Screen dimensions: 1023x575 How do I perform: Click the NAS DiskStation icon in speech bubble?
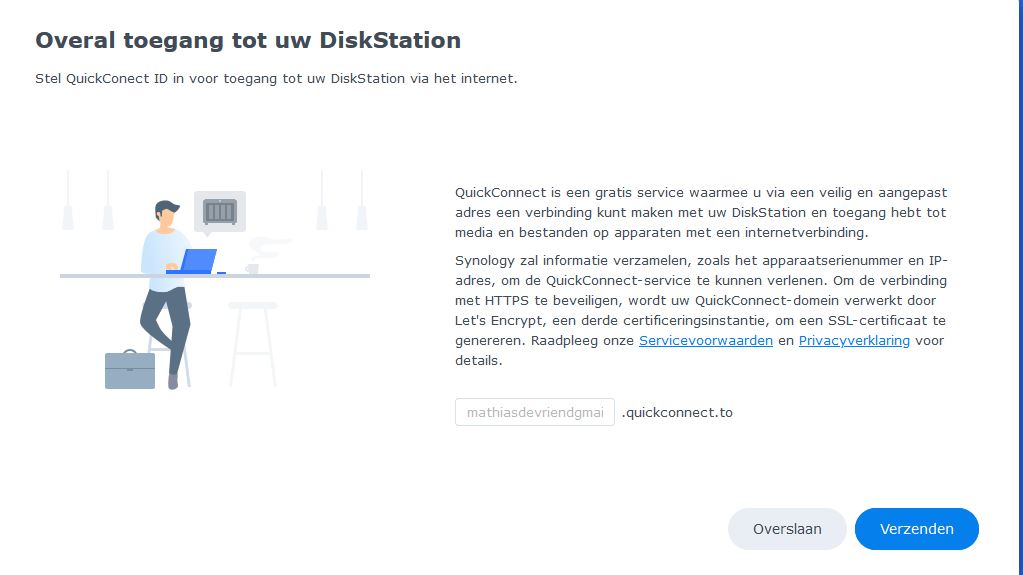(x=219, y=212)
